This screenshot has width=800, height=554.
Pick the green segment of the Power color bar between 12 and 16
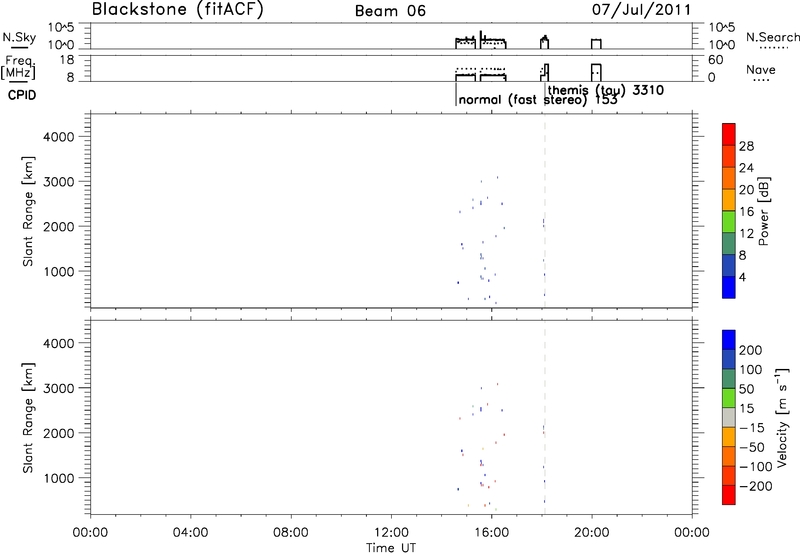click(729, 222)
